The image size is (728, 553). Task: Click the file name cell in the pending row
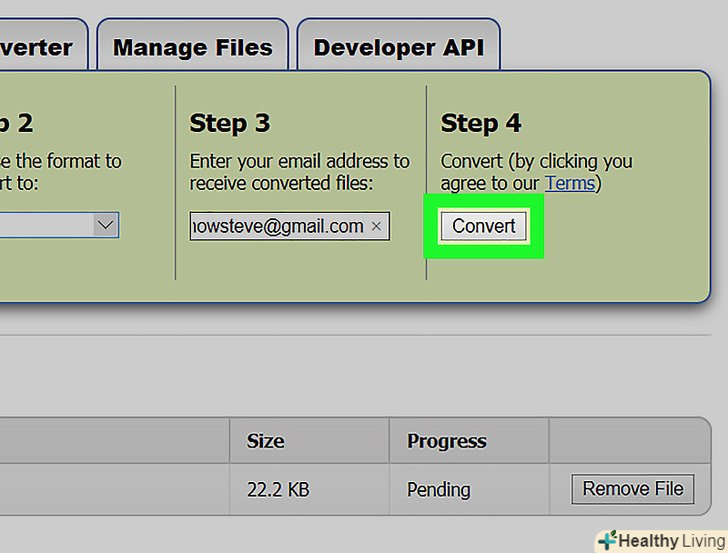[x=110, y=490]
